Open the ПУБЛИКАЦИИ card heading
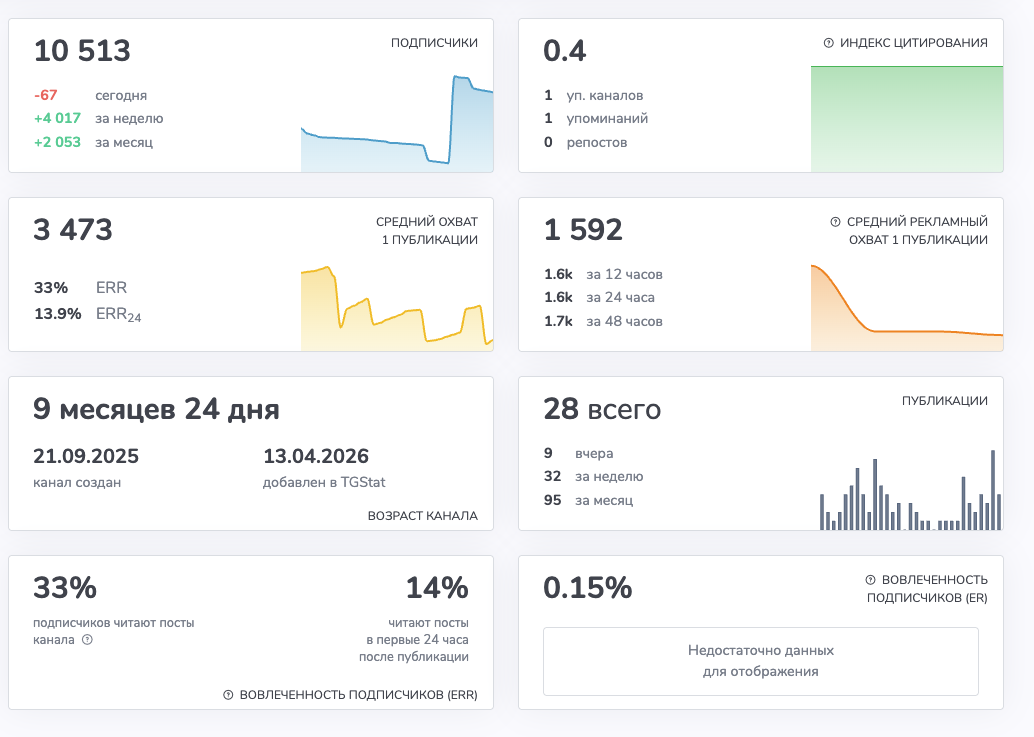This screenshot has height=737, width=1034. tap(944, 401)
